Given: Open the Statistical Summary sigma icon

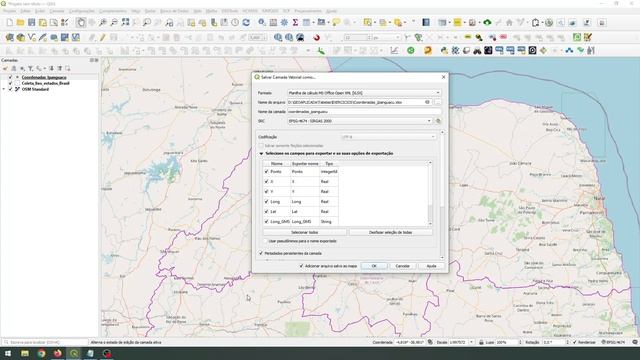Looking at the screenshot, I should tap(295, 23).
